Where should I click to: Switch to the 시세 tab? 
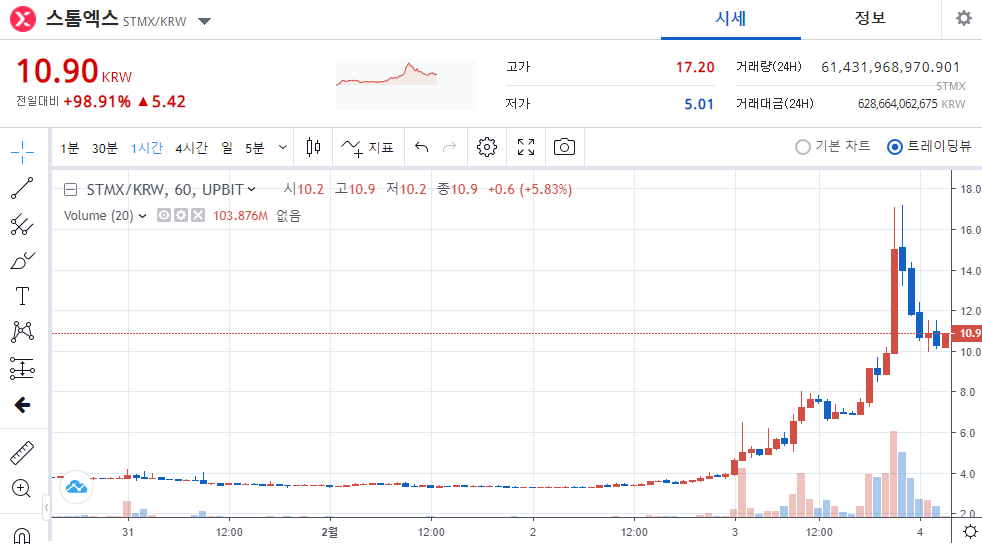(731, 19)
